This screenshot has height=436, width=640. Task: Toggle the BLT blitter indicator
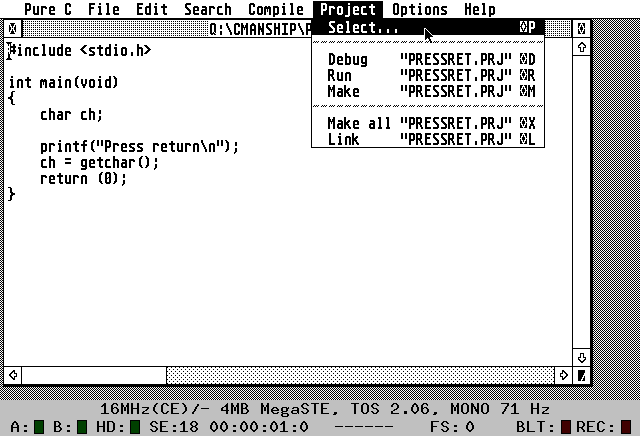[x=566, y=427]
